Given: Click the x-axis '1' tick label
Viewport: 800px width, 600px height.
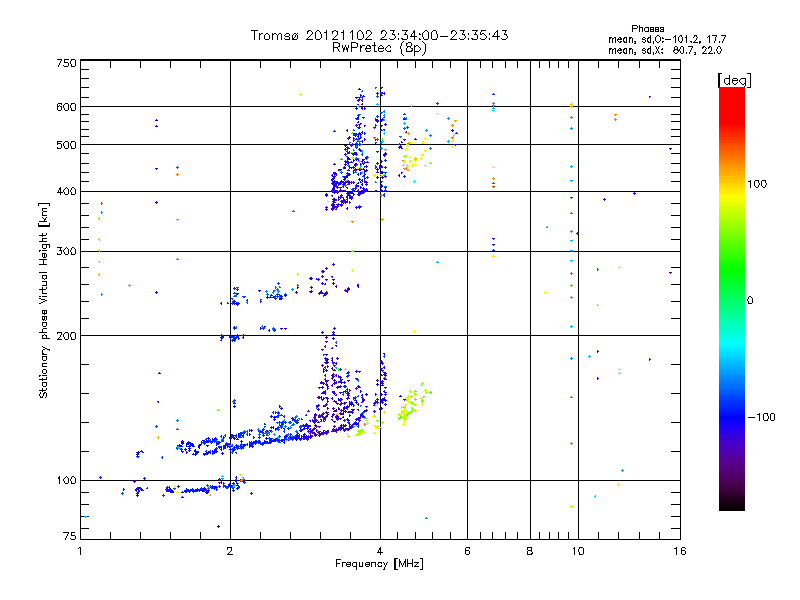Looking at the screenshot, I should (x=80, y=551).
